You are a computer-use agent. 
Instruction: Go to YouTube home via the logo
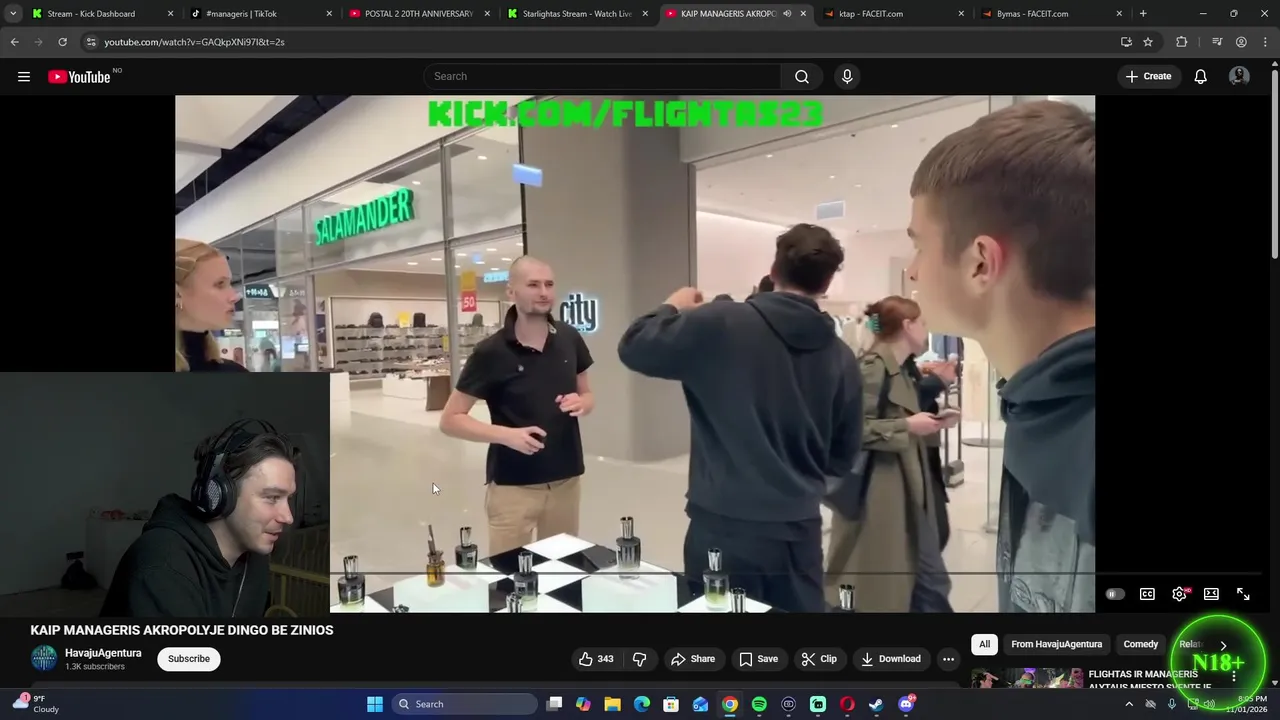point(79,77)
